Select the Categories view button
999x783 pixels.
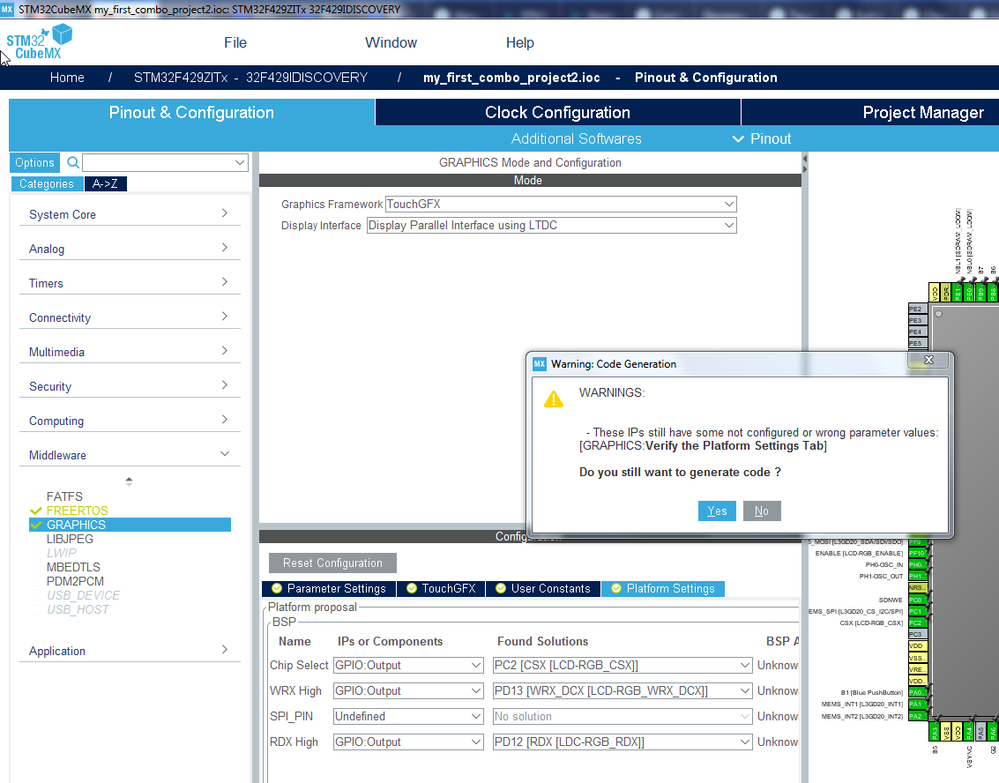(x=47, y=184)
